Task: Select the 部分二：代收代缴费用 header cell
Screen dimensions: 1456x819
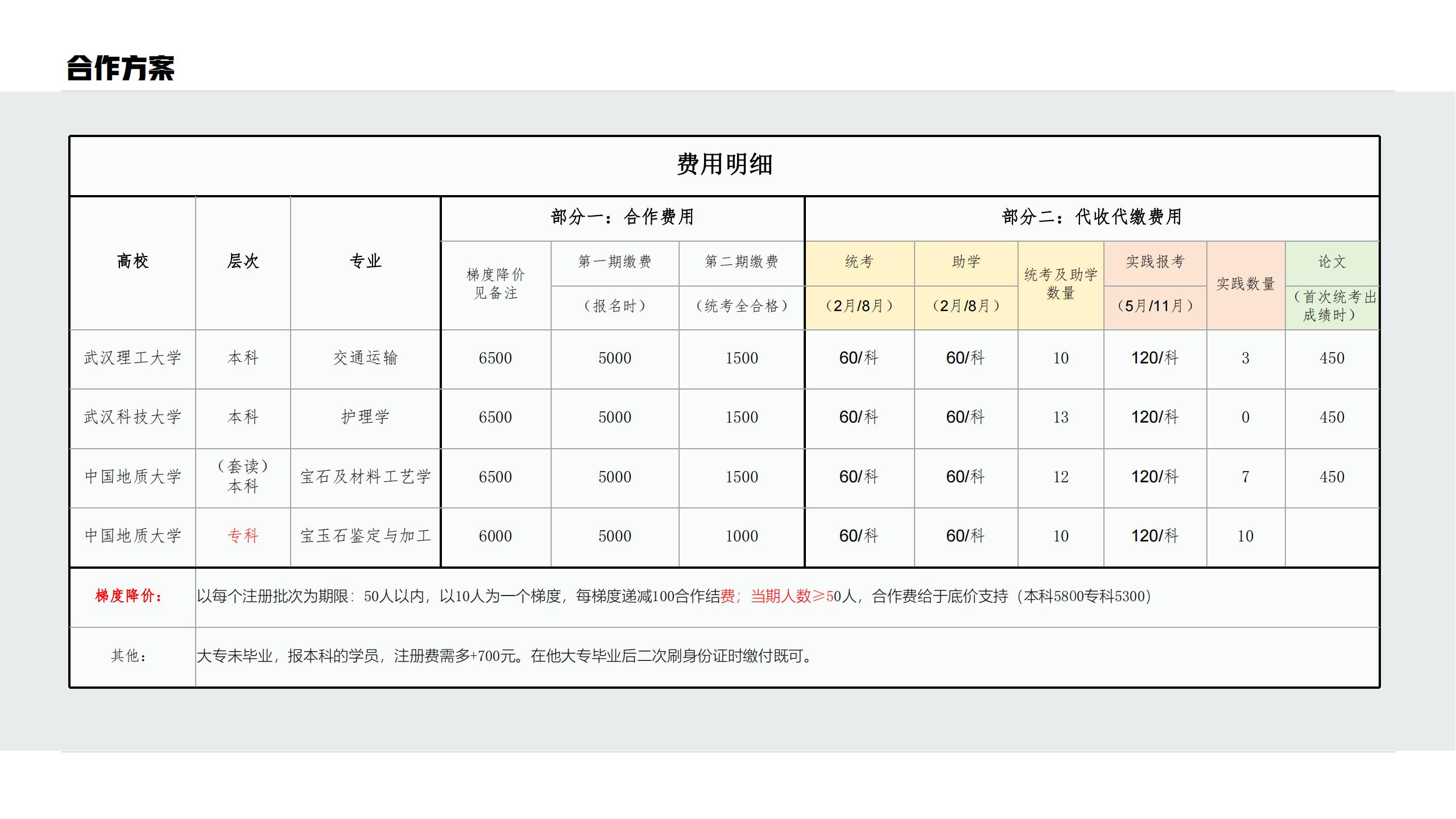Action: pos(1091,217)
